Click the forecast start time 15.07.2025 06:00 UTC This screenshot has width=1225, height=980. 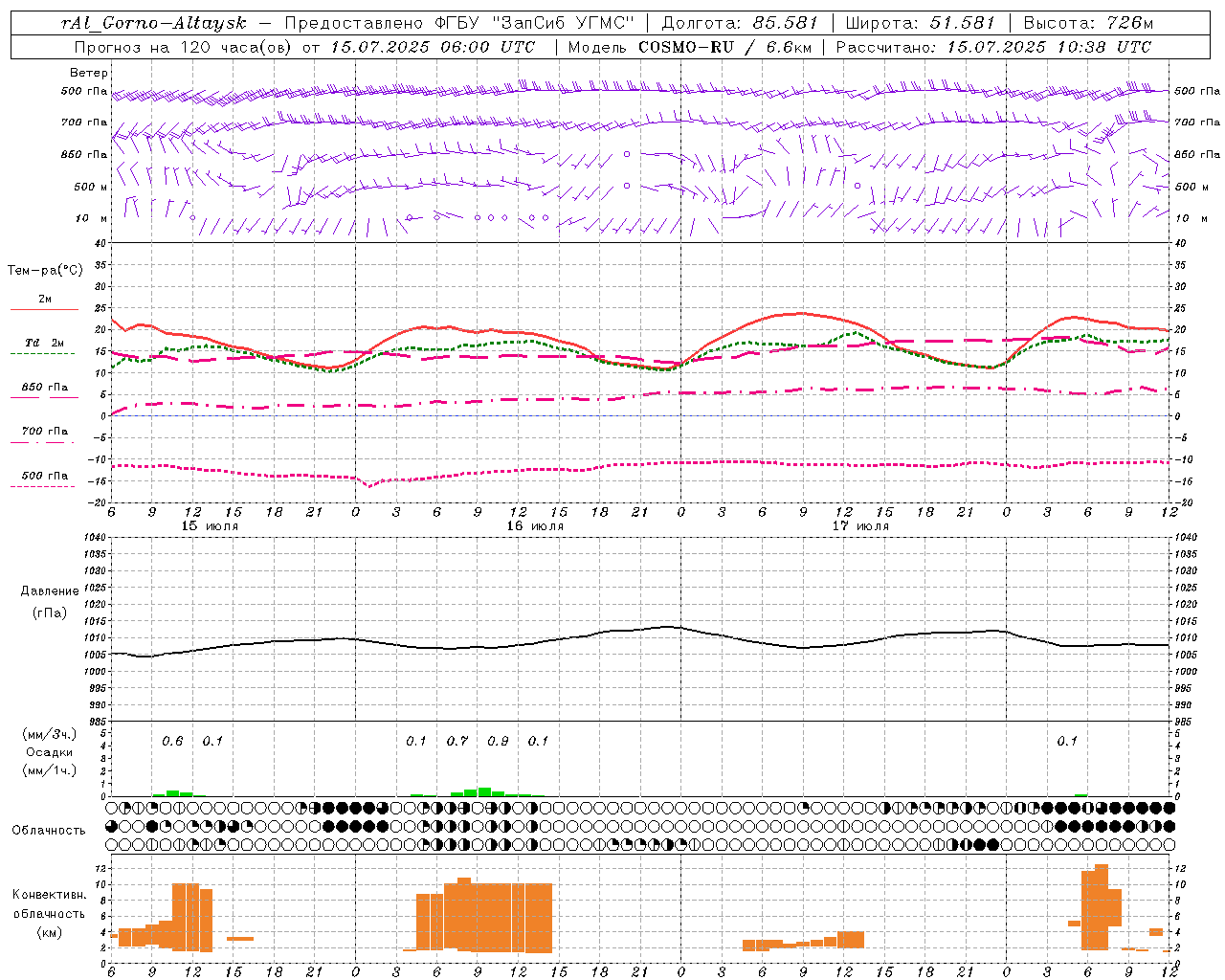433,47
